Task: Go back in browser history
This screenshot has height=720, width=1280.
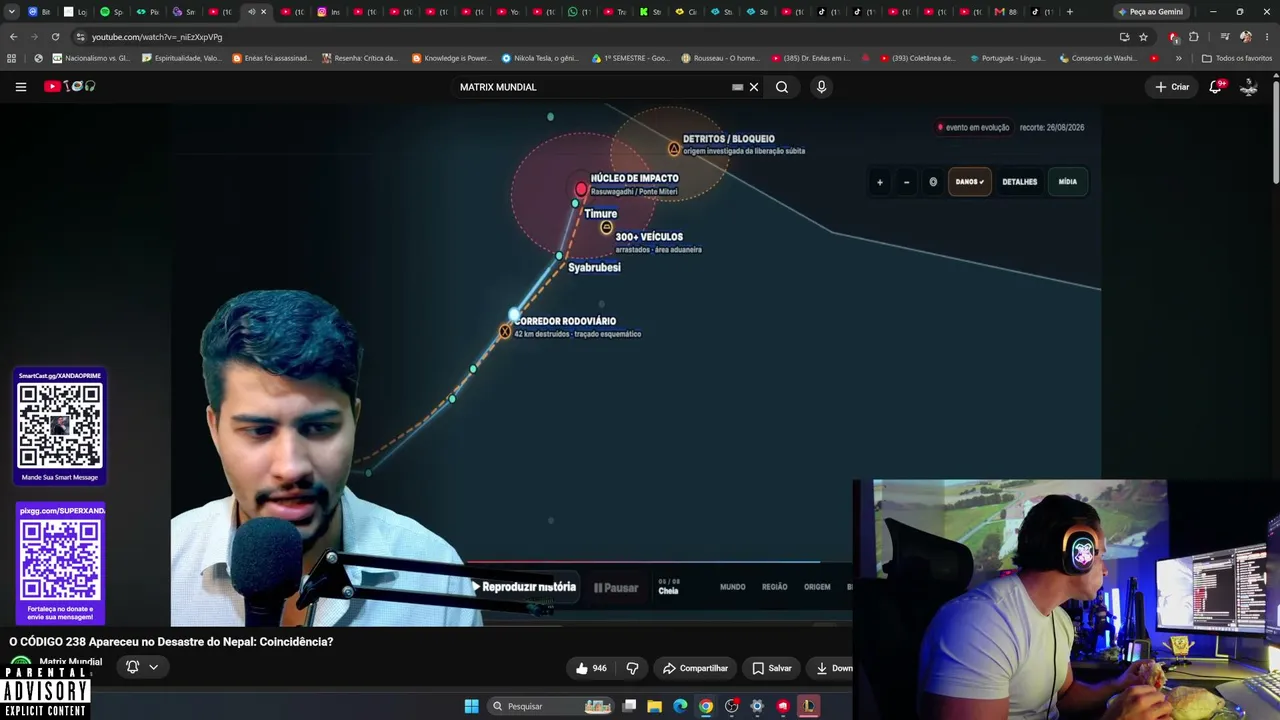Action: pyautogui.click(x=13, y=37)
